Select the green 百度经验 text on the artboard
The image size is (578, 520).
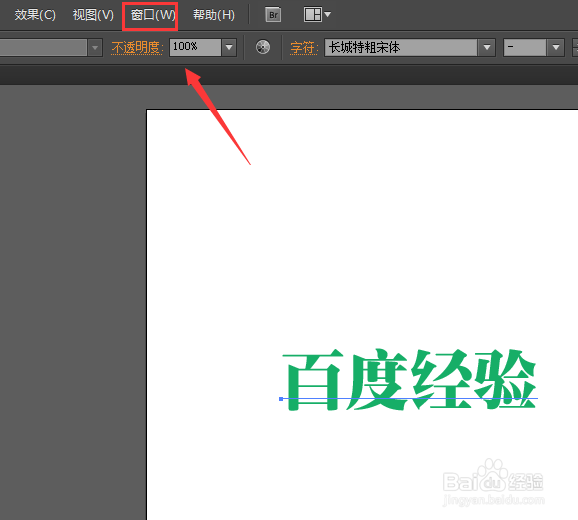tap(410, 380)
